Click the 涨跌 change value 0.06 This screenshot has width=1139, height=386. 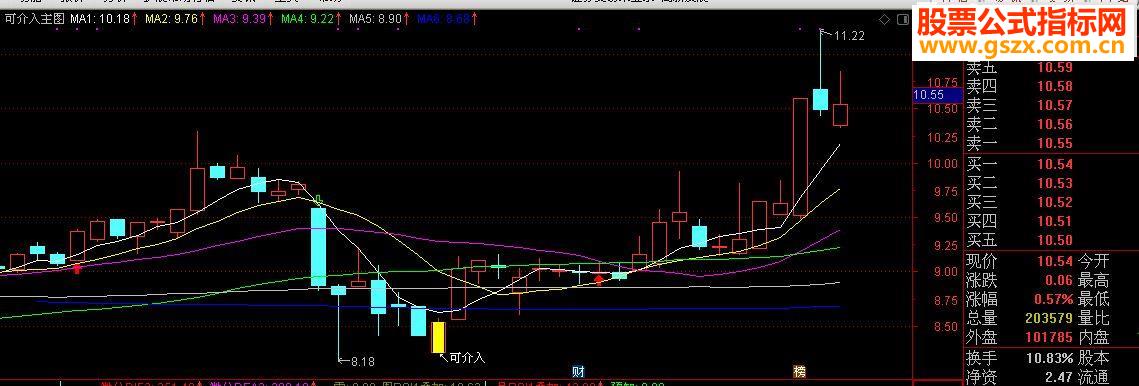point(1059,280)
